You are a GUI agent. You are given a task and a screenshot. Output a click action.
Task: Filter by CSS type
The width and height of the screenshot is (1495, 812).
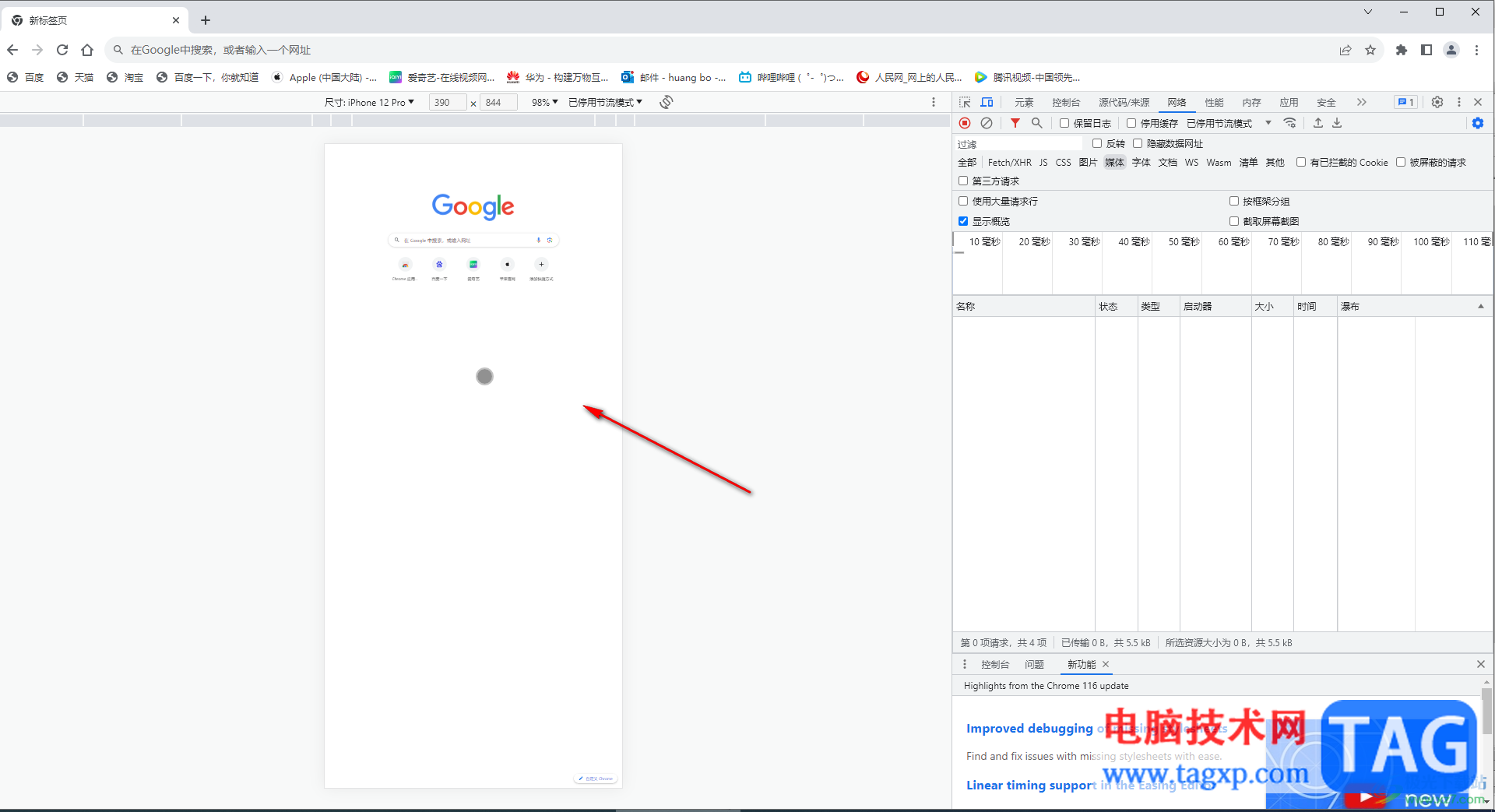(x=1063, y=162)
